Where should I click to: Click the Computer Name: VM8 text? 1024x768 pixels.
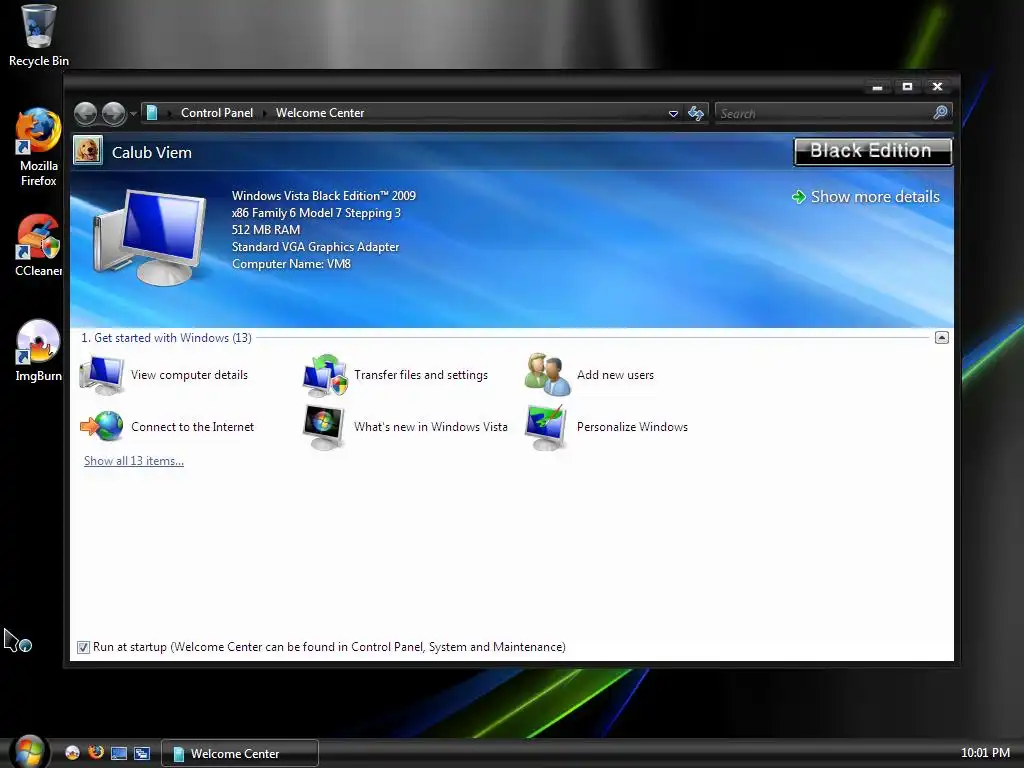[x=291, y=264]
